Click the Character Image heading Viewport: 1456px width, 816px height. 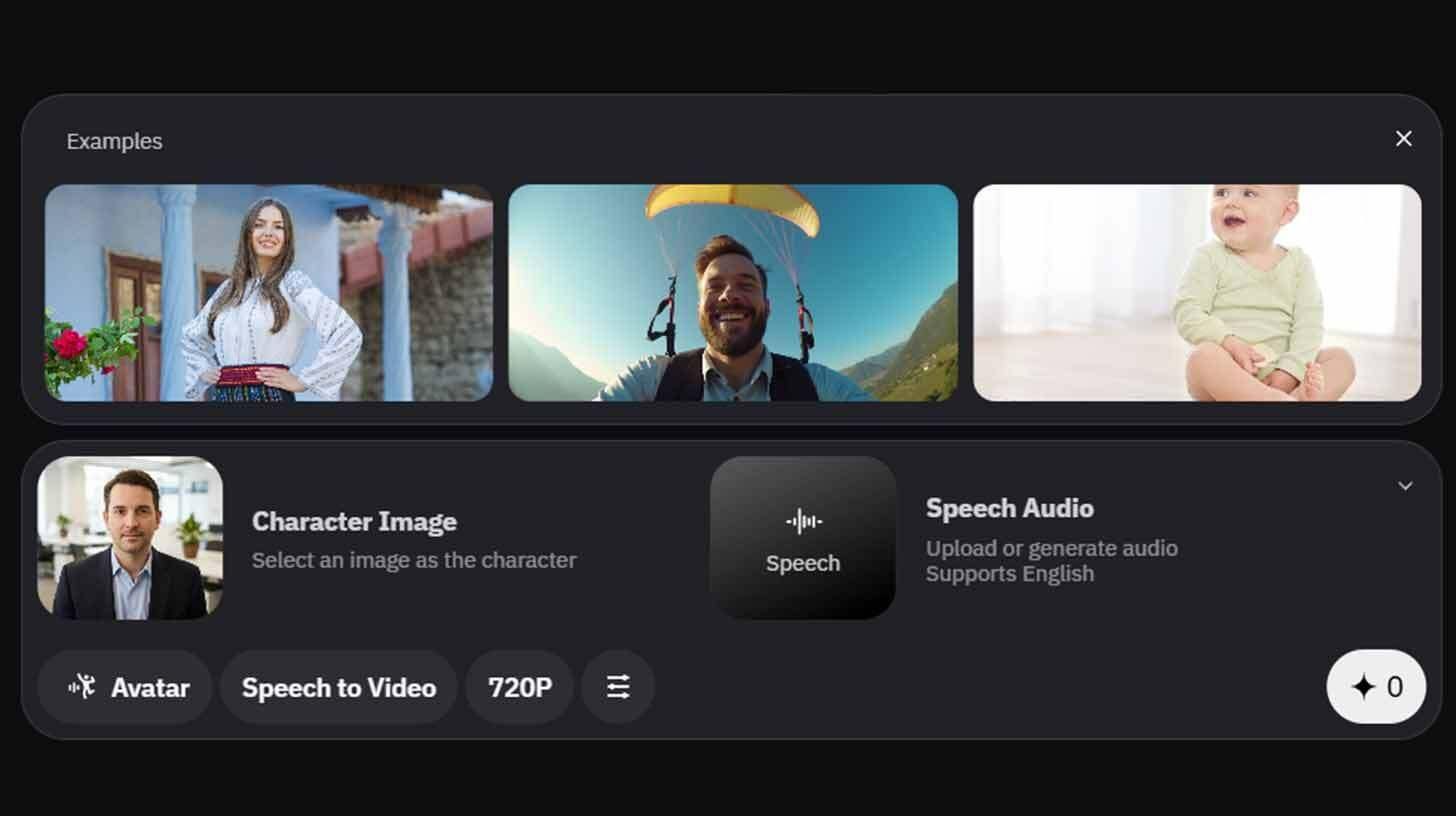pos(355,521)
